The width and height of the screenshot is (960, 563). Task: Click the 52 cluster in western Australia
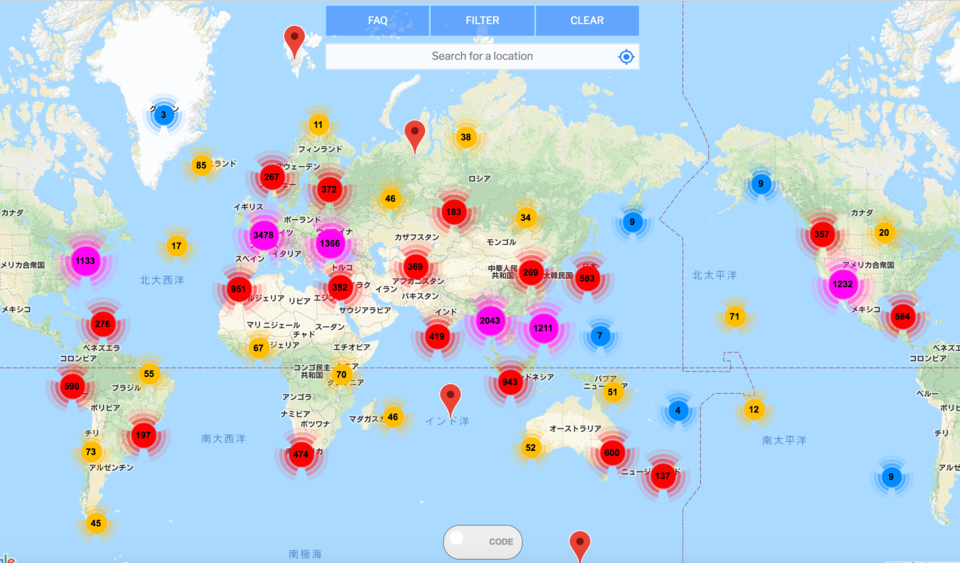pyautogui.click(x=530, y=448)
